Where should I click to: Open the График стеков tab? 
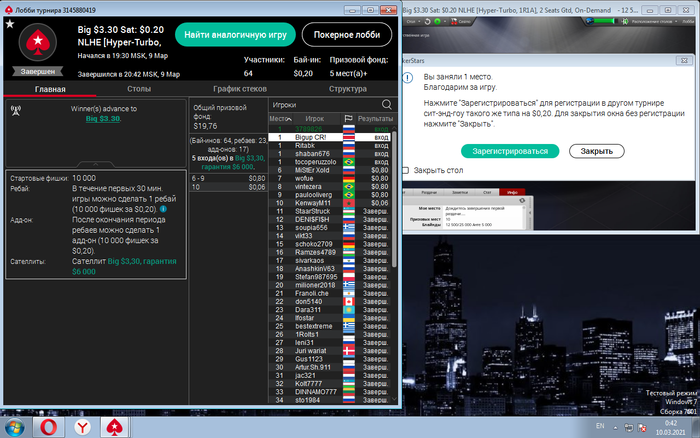240,89
